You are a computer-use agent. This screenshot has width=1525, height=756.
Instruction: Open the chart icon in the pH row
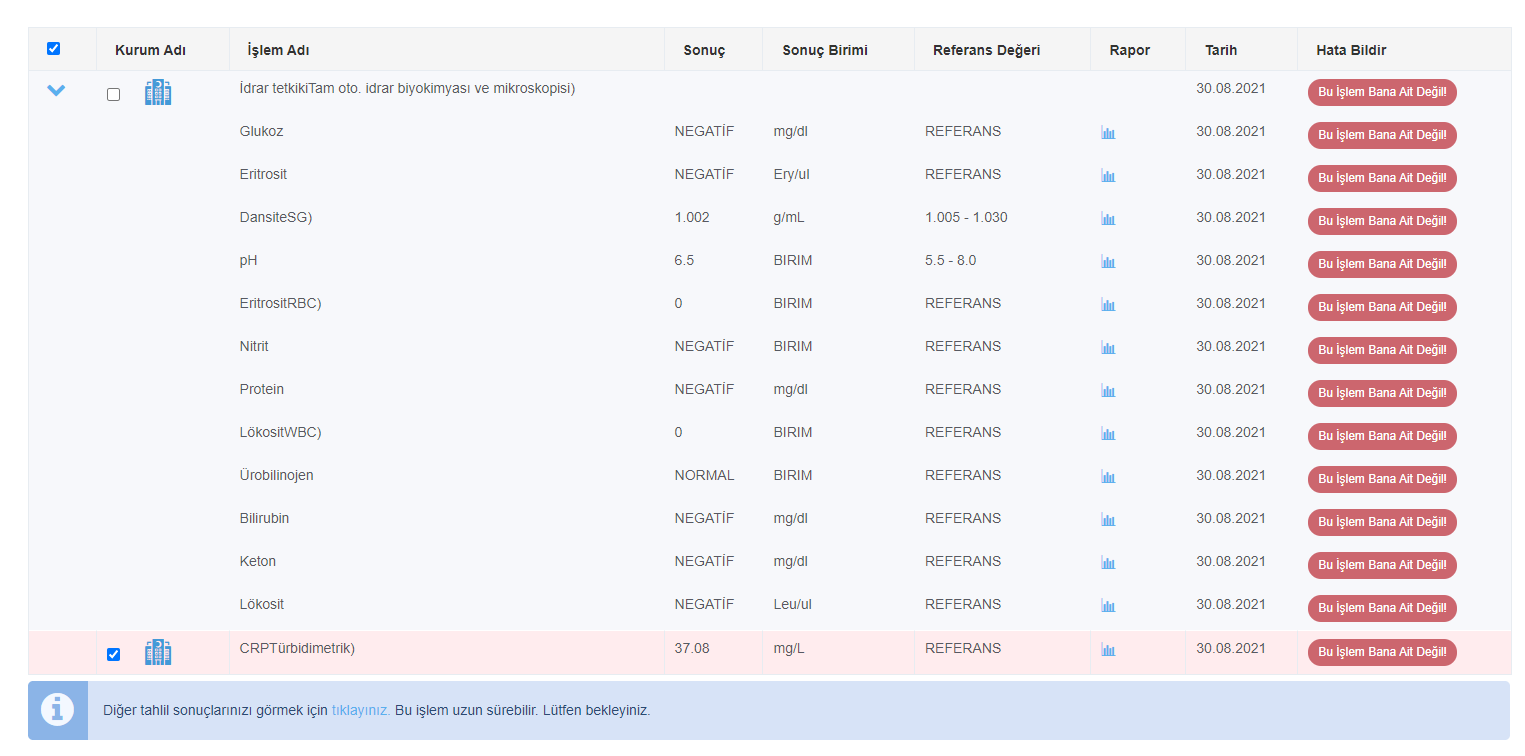pos(1108,262)
